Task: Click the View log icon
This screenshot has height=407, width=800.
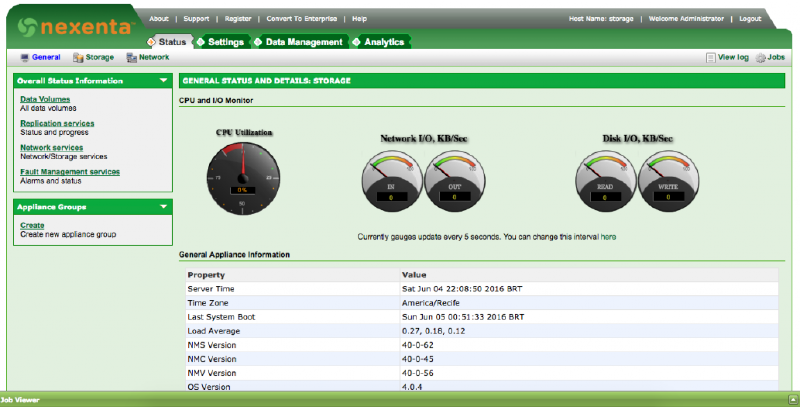Action: point(711,58)
